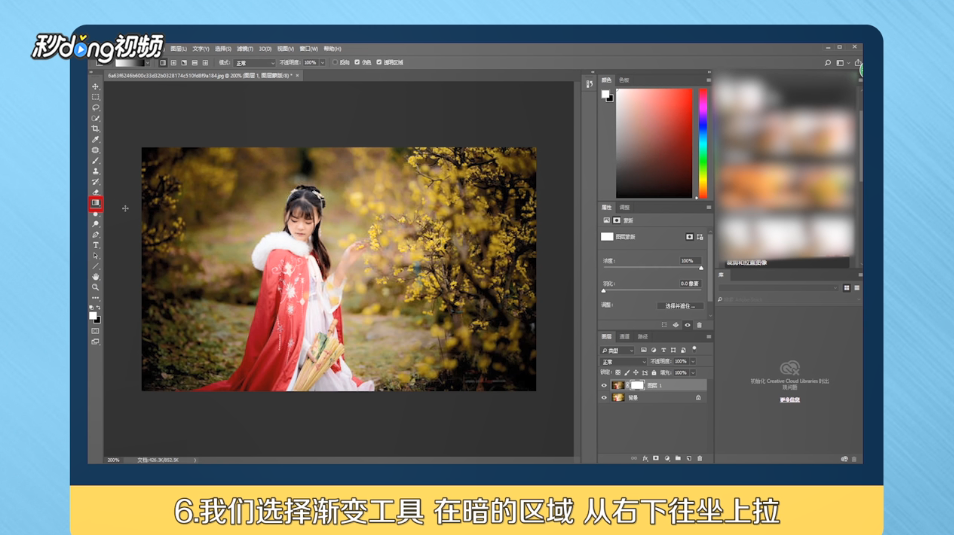Toggle the Dither checkbox
The width and height of the screenshot is (954, 535).
coord(357,63)
